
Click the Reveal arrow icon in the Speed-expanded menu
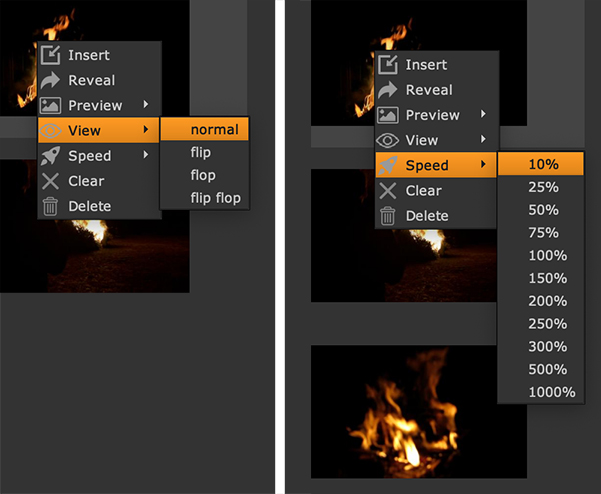tap(388, 90)
